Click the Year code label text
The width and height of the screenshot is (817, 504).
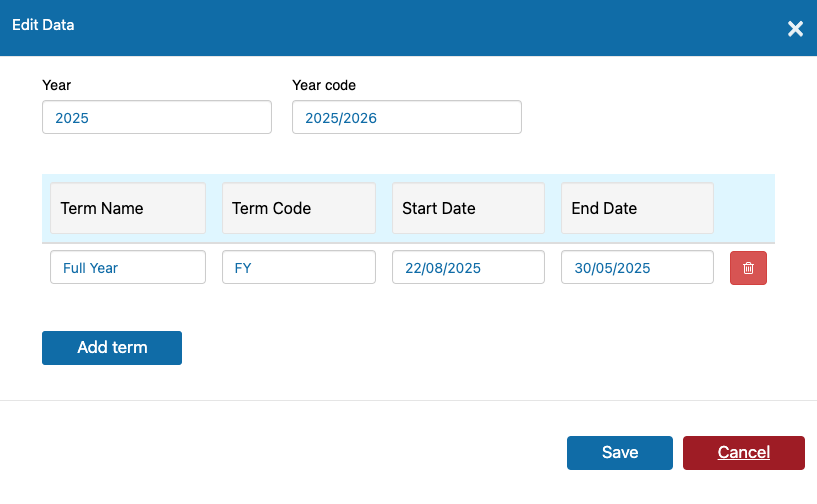324,85
